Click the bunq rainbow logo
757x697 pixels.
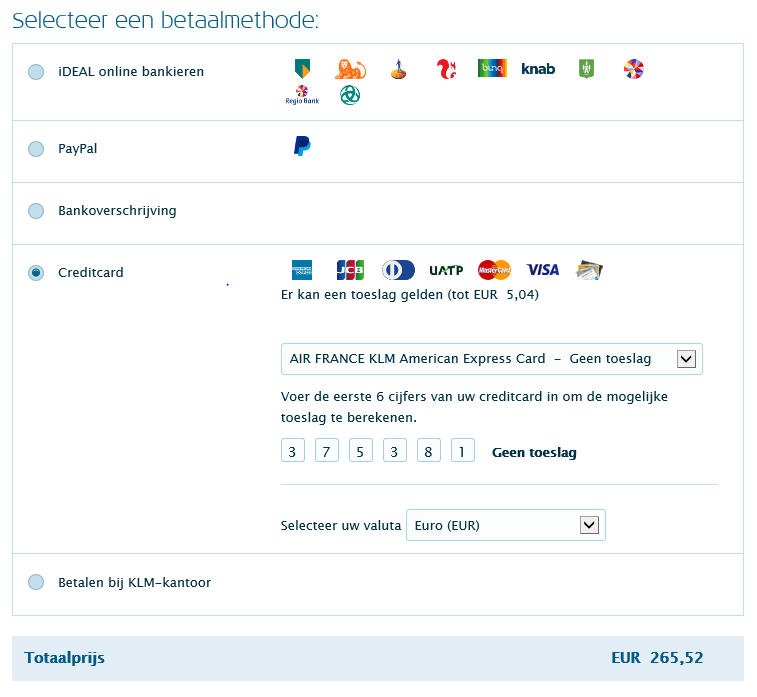pos(492,68)
